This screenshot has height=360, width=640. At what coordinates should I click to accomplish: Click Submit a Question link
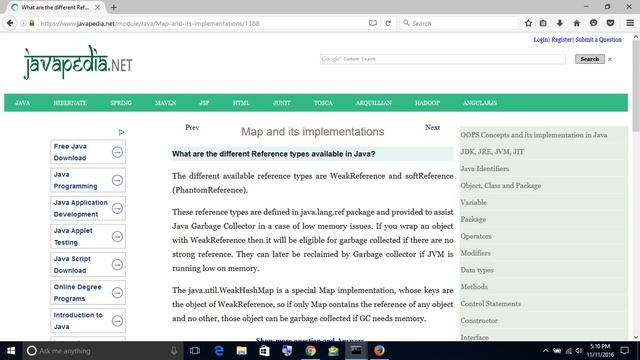(598, 40)
